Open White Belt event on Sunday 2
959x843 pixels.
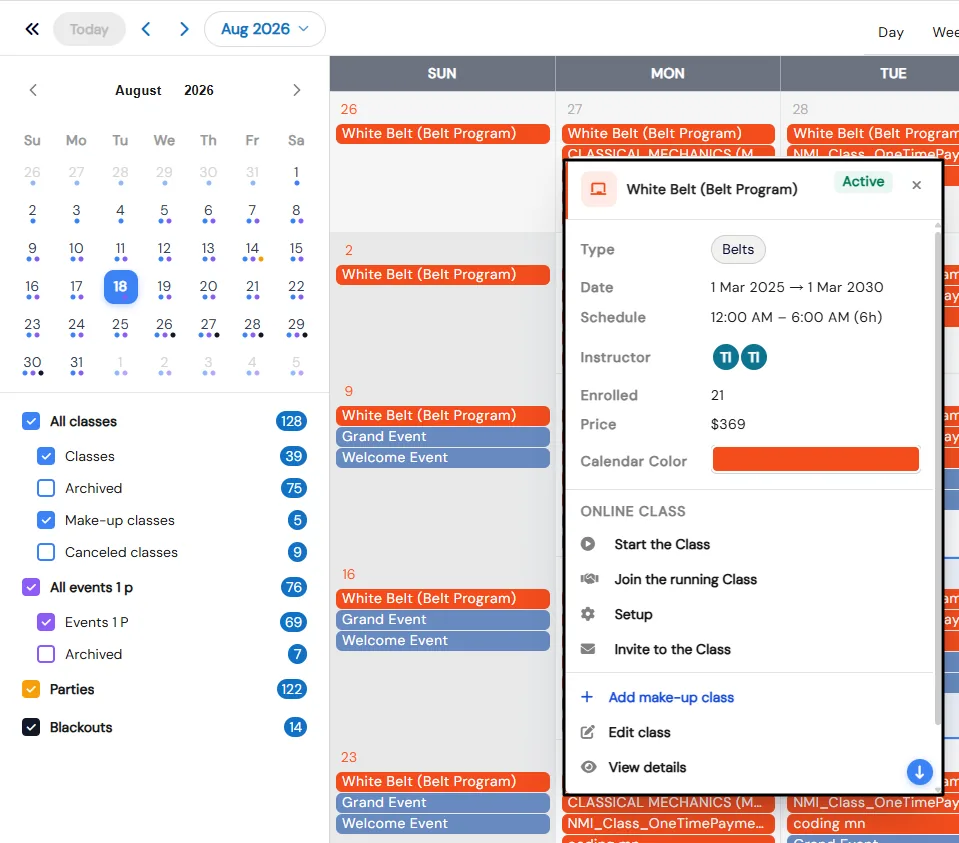(x=442, y=274)
